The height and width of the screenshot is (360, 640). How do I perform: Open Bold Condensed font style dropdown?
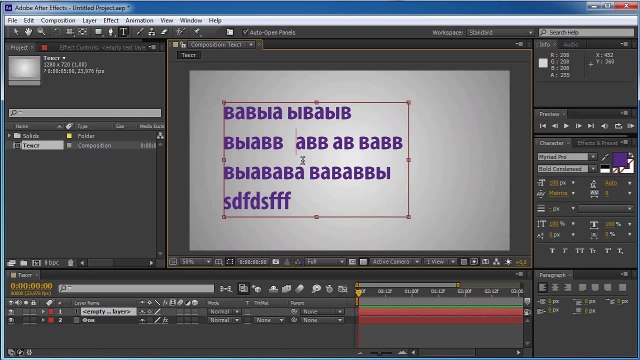(567, 169)
